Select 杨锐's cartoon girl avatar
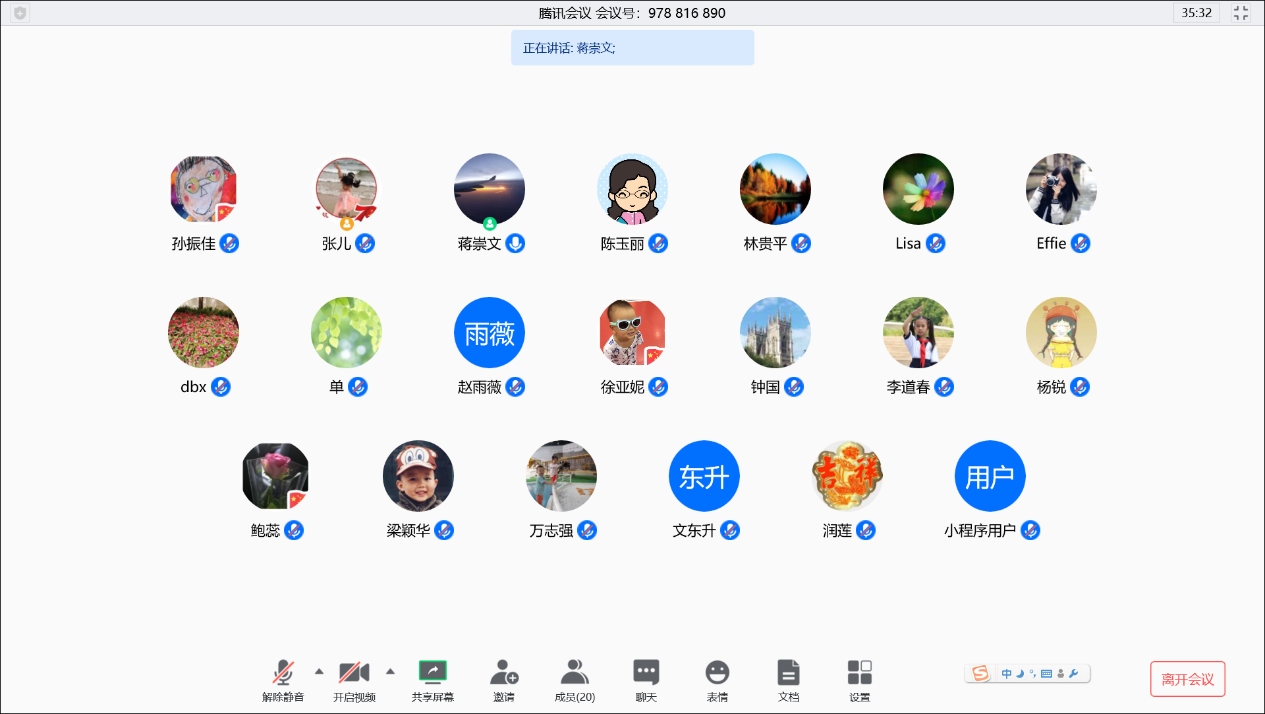 (1062, 332)
